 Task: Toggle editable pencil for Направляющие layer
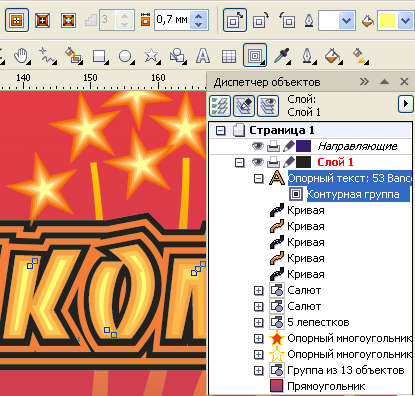tap(289, 146)
